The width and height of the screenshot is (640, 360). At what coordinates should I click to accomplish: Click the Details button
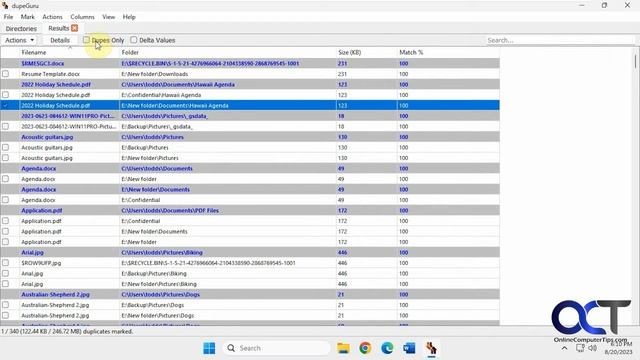point(60,40)
